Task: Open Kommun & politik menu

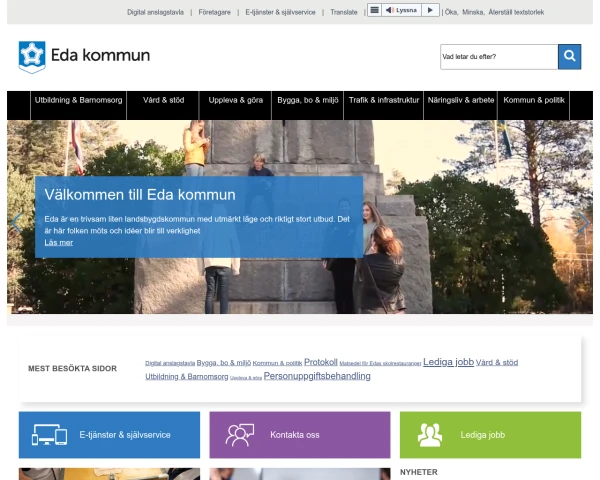Action: point(534,105)
